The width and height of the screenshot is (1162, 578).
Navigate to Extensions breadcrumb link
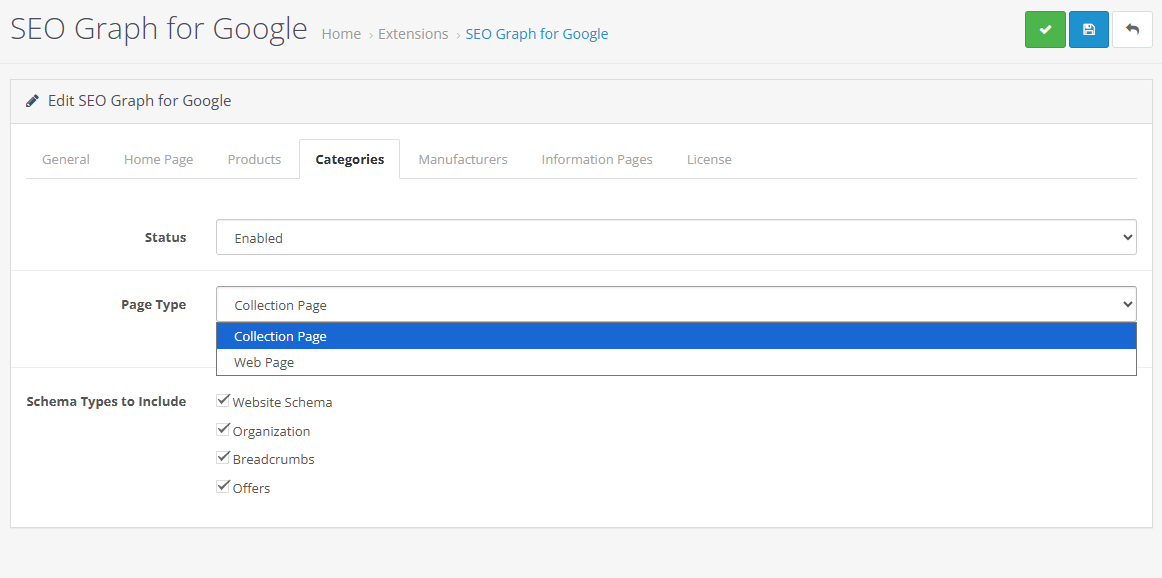(x=413, y=34)
